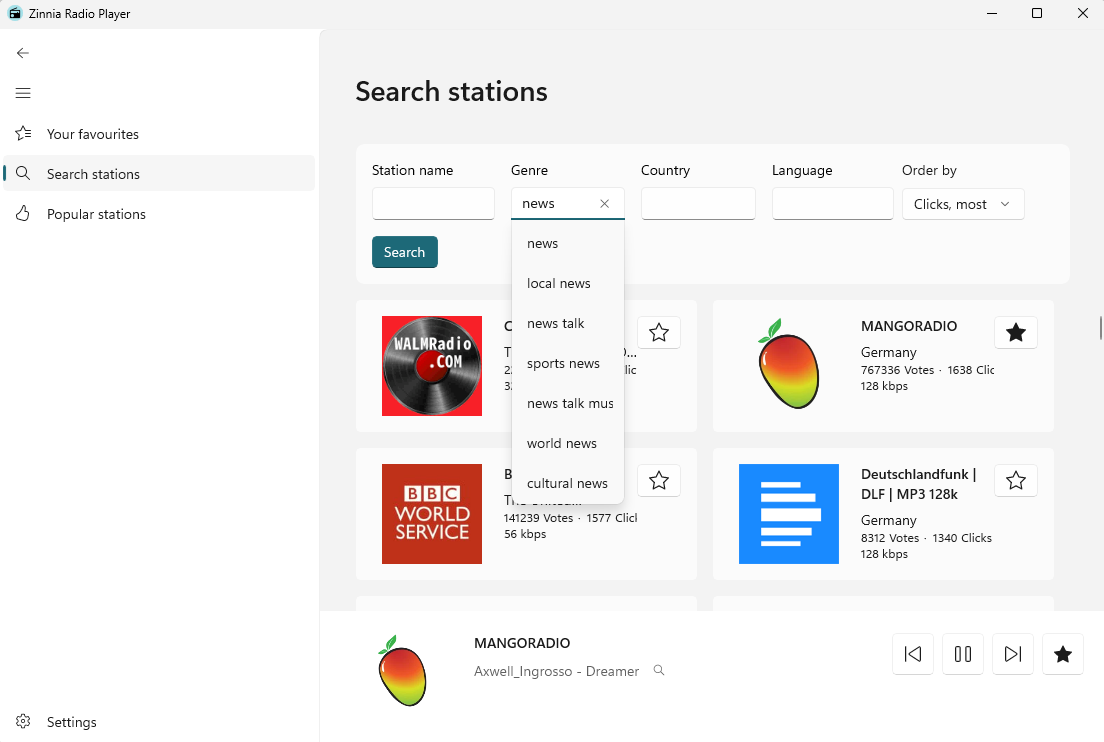This screenshot has width=1104, height=742.
Task: Toggle the hamburger navigation menu
Action: point(23,93)
